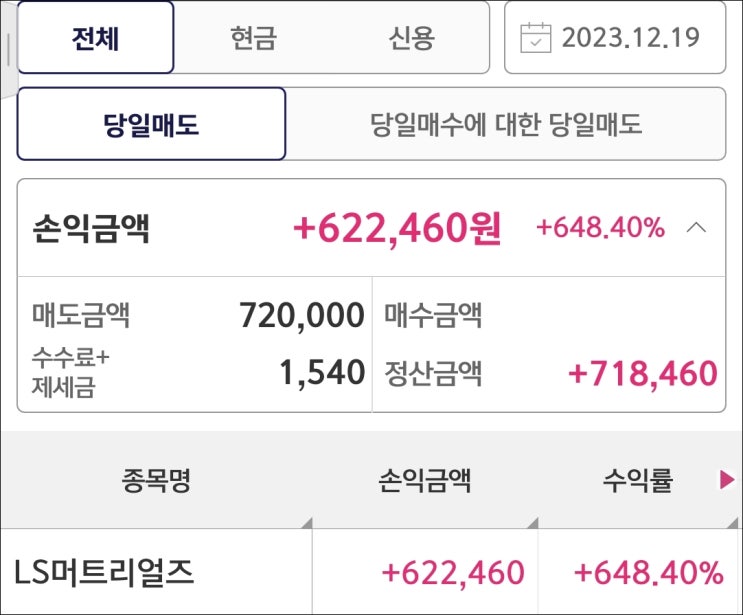This screenshot has height=615, width=743.
Task: Select the 전체 tab
Action: tap(96, 38)
